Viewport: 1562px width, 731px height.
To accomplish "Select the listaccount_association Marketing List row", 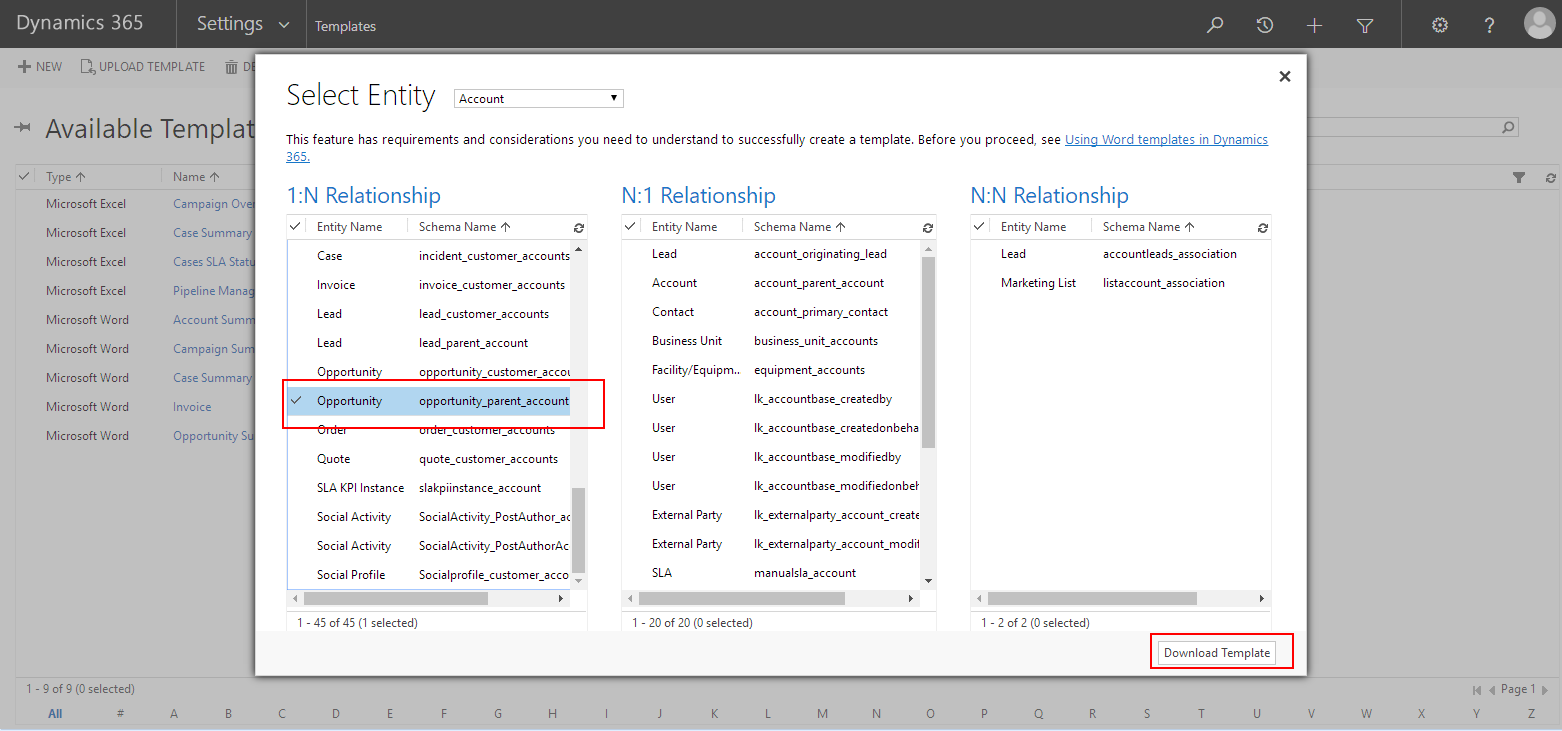I will tap(1121, 283).
